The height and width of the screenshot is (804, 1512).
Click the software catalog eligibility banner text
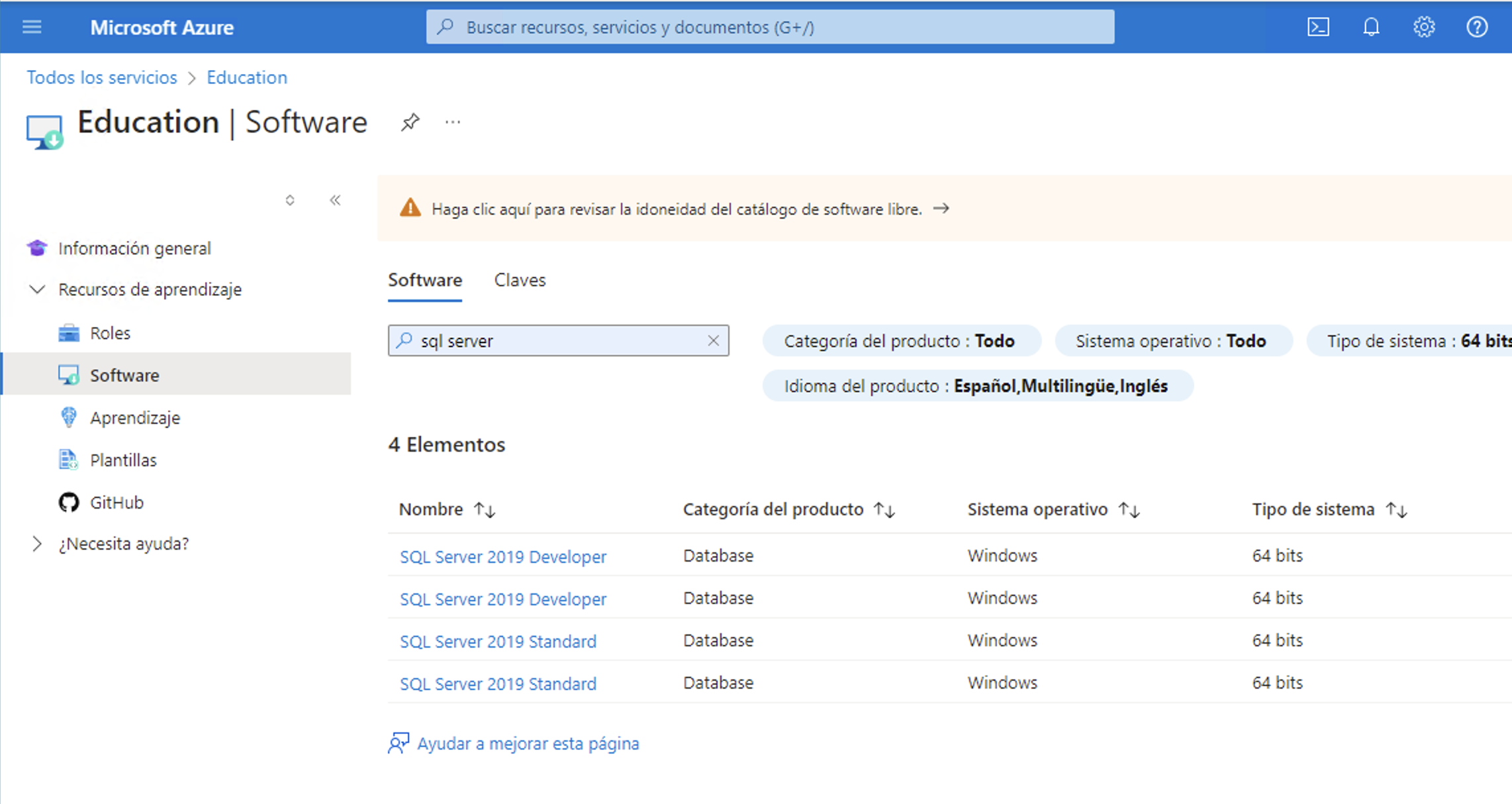(677, 209)
